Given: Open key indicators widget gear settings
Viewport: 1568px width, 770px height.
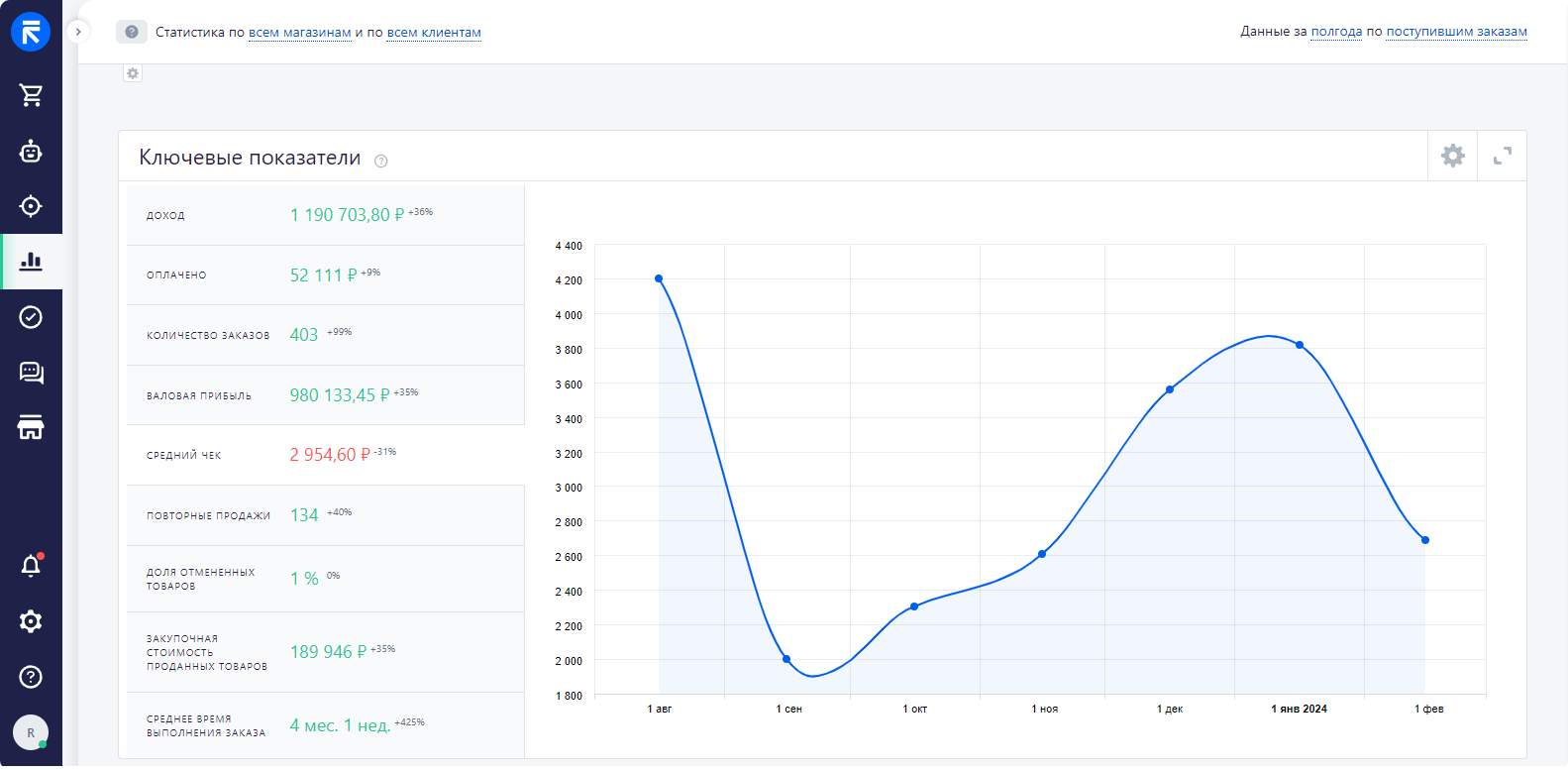Looking at the screenshot, I should [x=1452, y=156].
